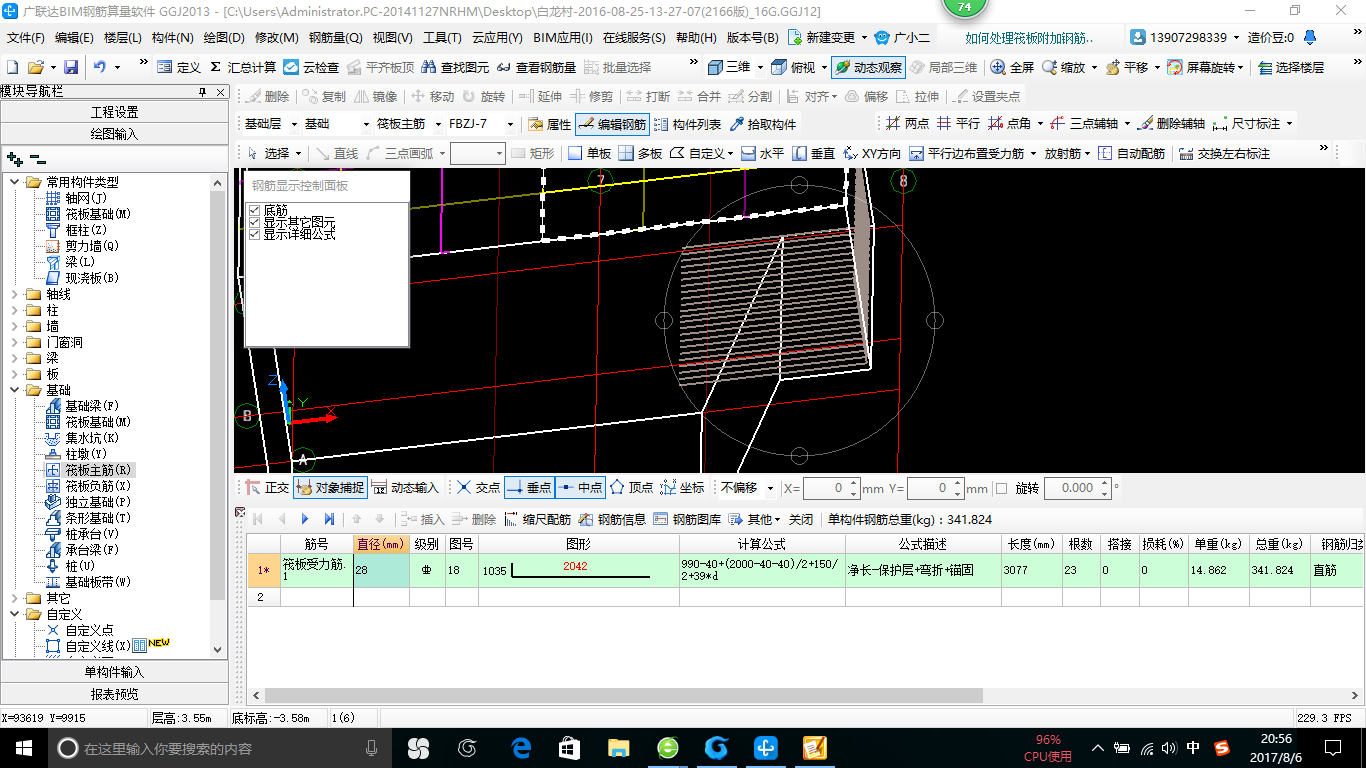This screenshot has width=1366, height=768.
Task: Click the rotation angle value field
Action: [1076, 488]
